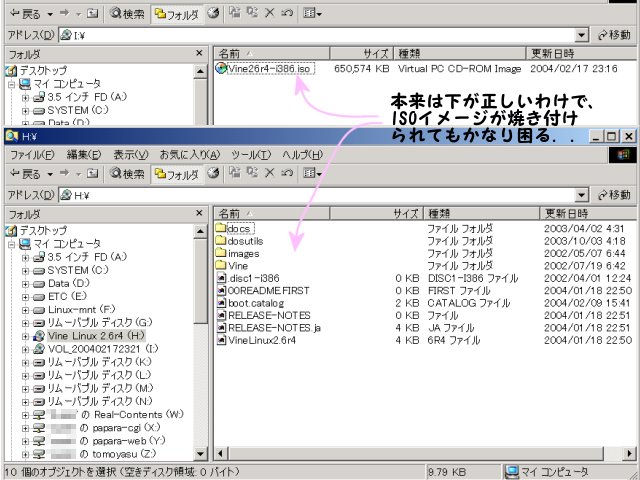Click folder tree scroll down arrow
Viewport: 640px width, 480px height.
pos(200,453)
